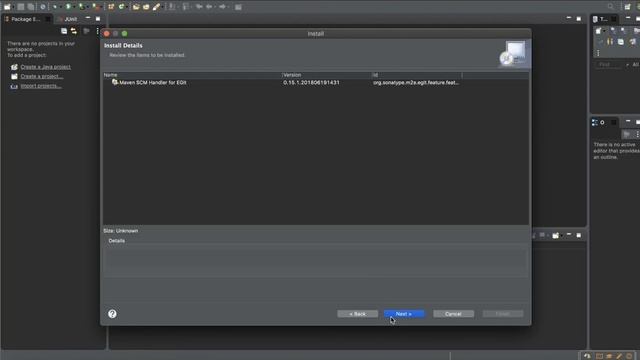Click the External Tools run icon
The image size is (640, 360).
click(x=96, y=7)
